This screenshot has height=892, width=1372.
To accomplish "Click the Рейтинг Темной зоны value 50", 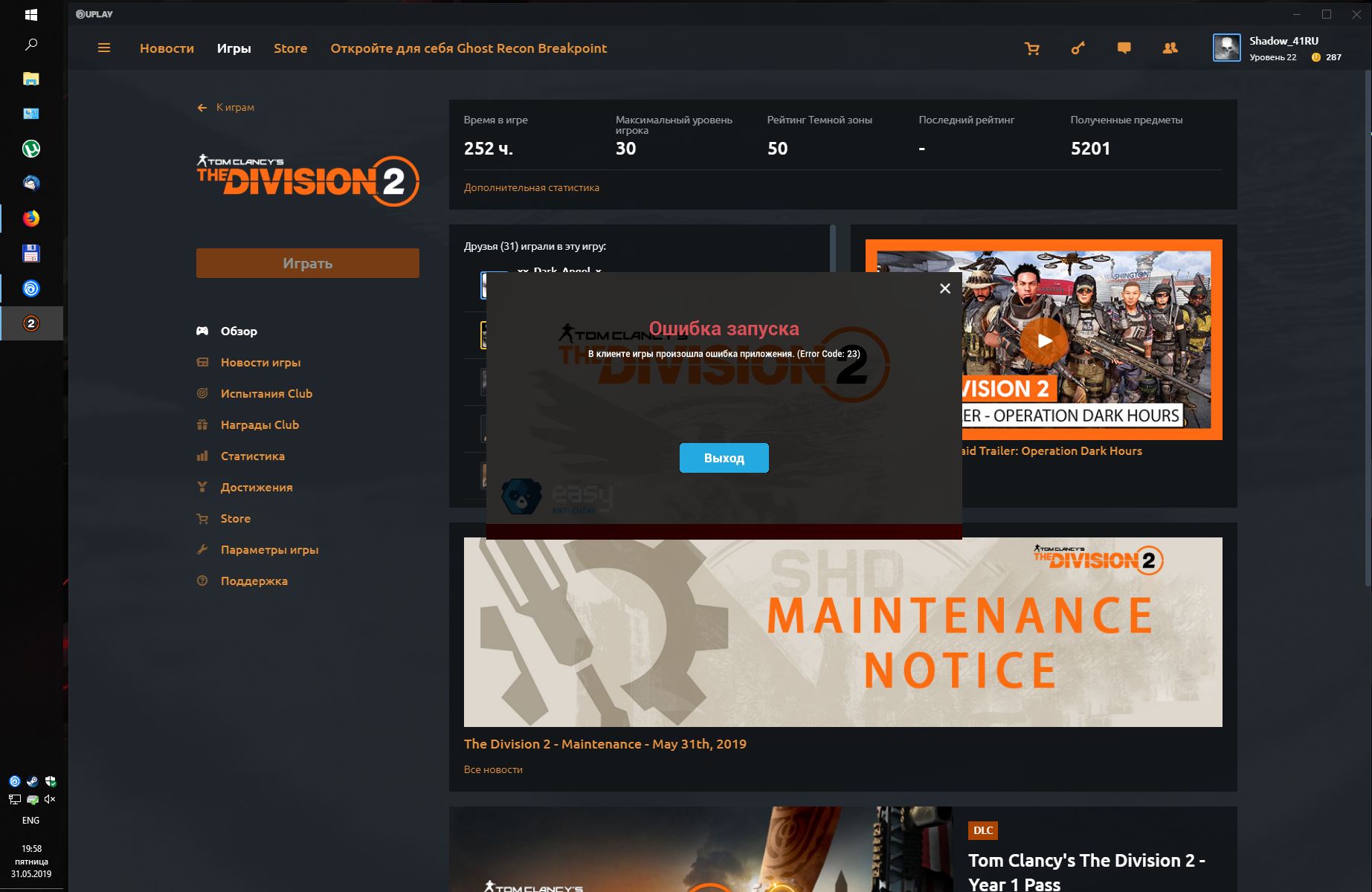I will [x=777, y=149].
